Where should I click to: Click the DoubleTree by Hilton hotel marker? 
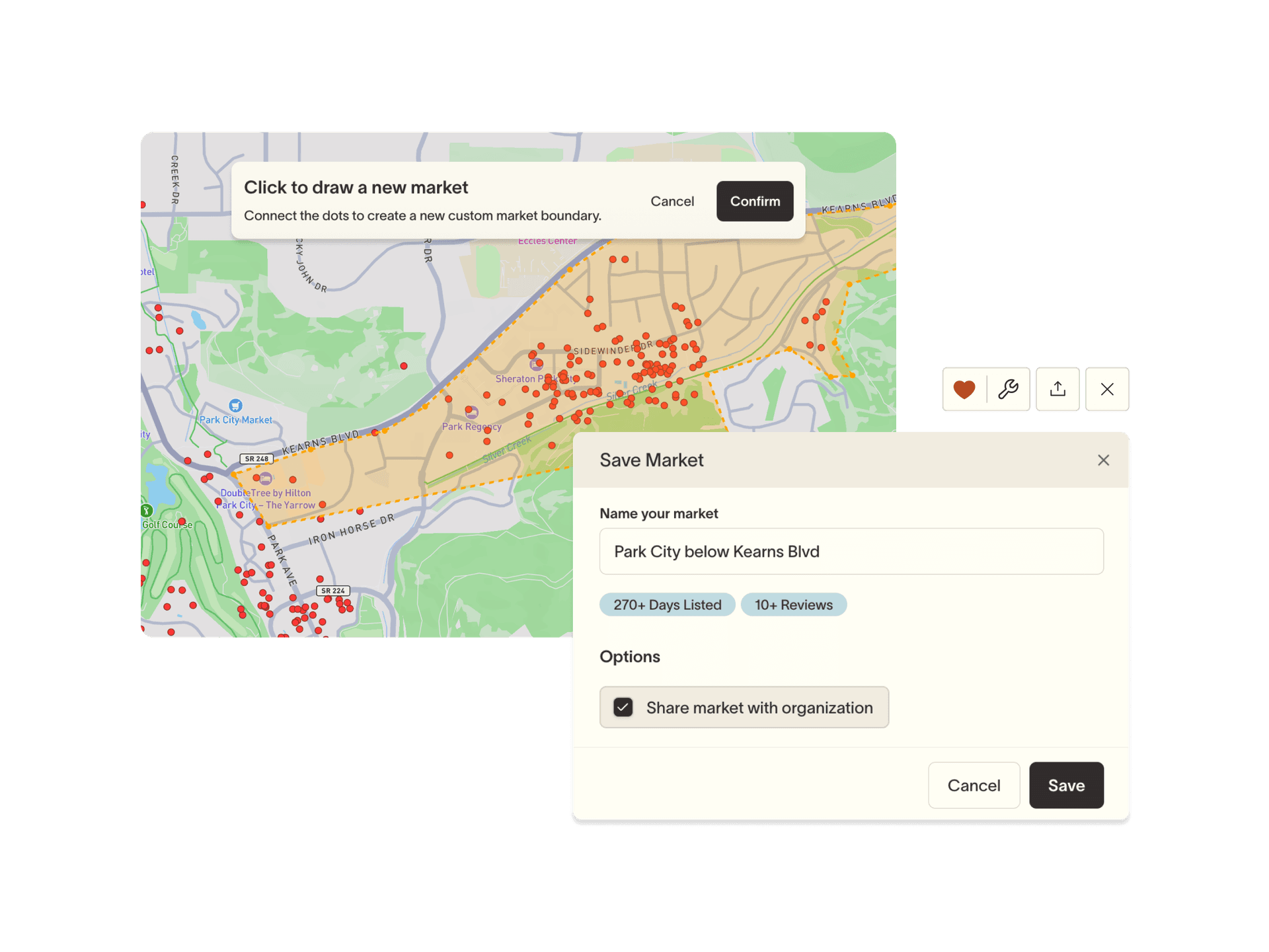click(266, 478)
